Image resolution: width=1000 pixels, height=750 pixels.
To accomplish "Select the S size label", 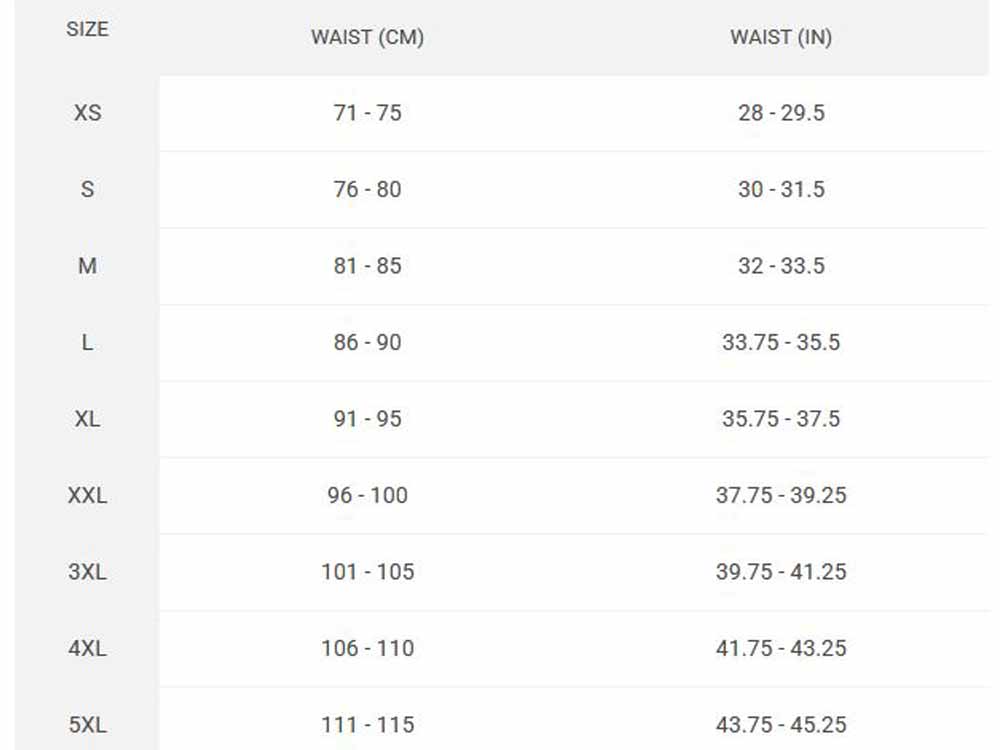I will (87, 189).
